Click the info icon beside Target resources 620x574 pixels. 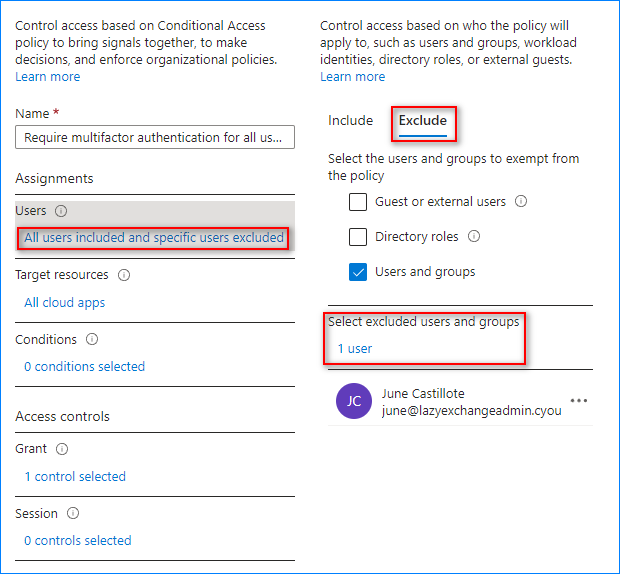(x=124, y=275)
